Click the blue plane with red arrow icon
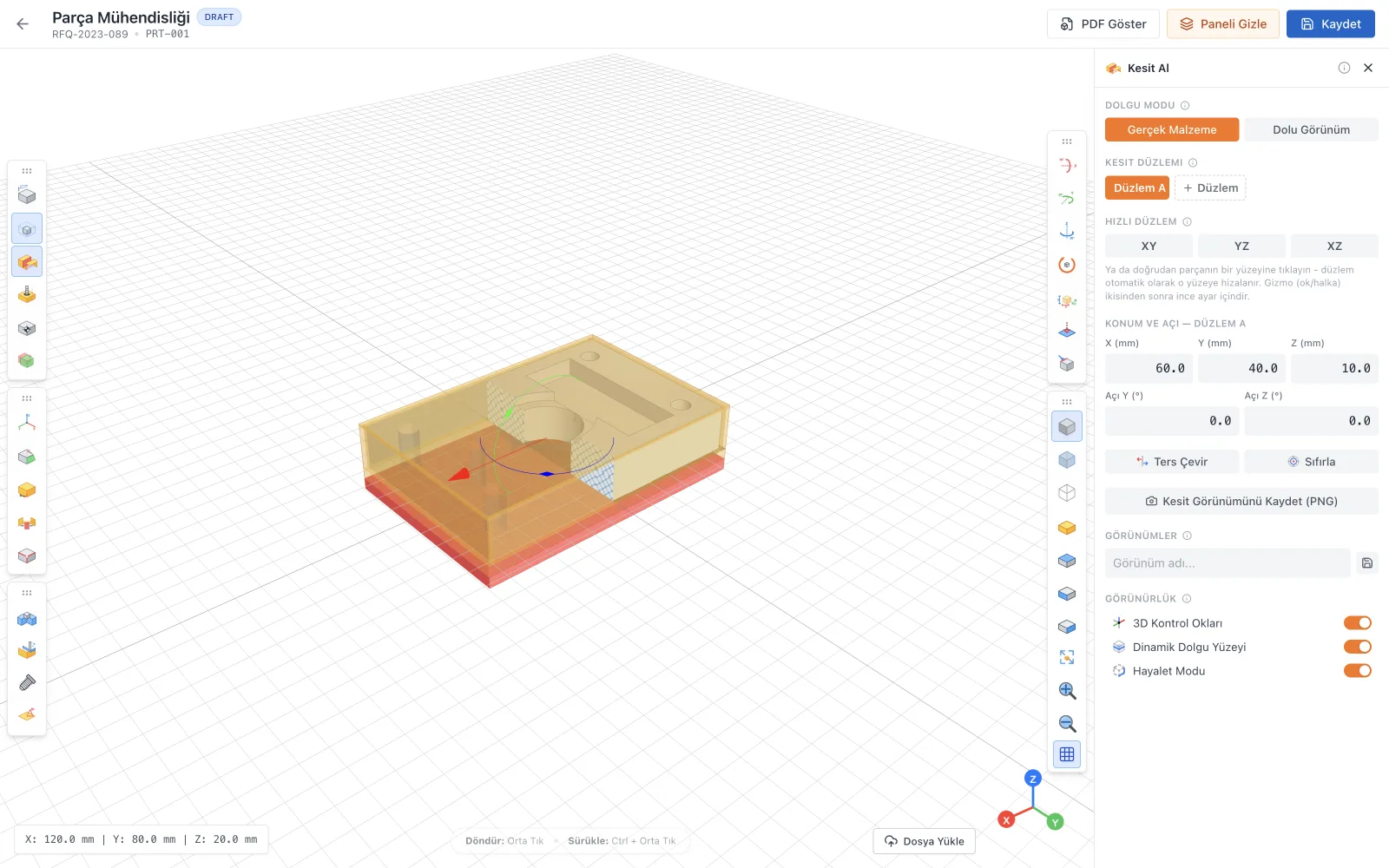This screenshot has height=868, width=1389. point(1067,331)
